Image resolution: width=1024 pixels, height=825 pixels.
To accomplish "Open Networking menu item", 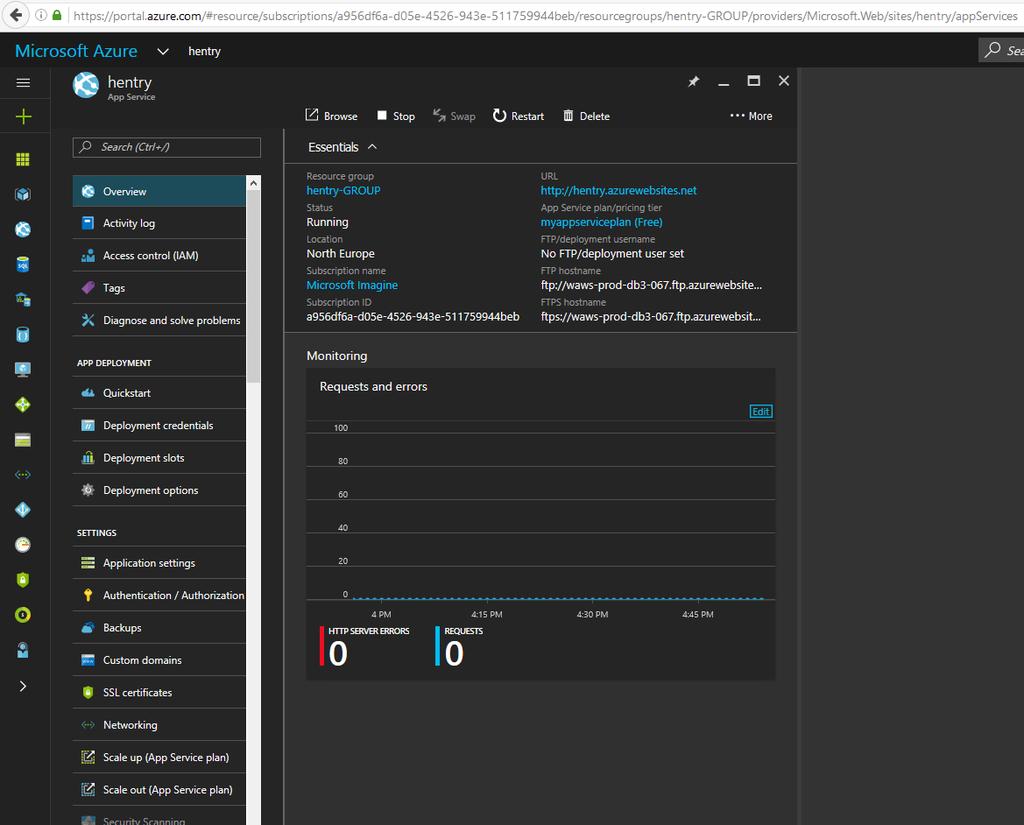I will pos(159,725).
